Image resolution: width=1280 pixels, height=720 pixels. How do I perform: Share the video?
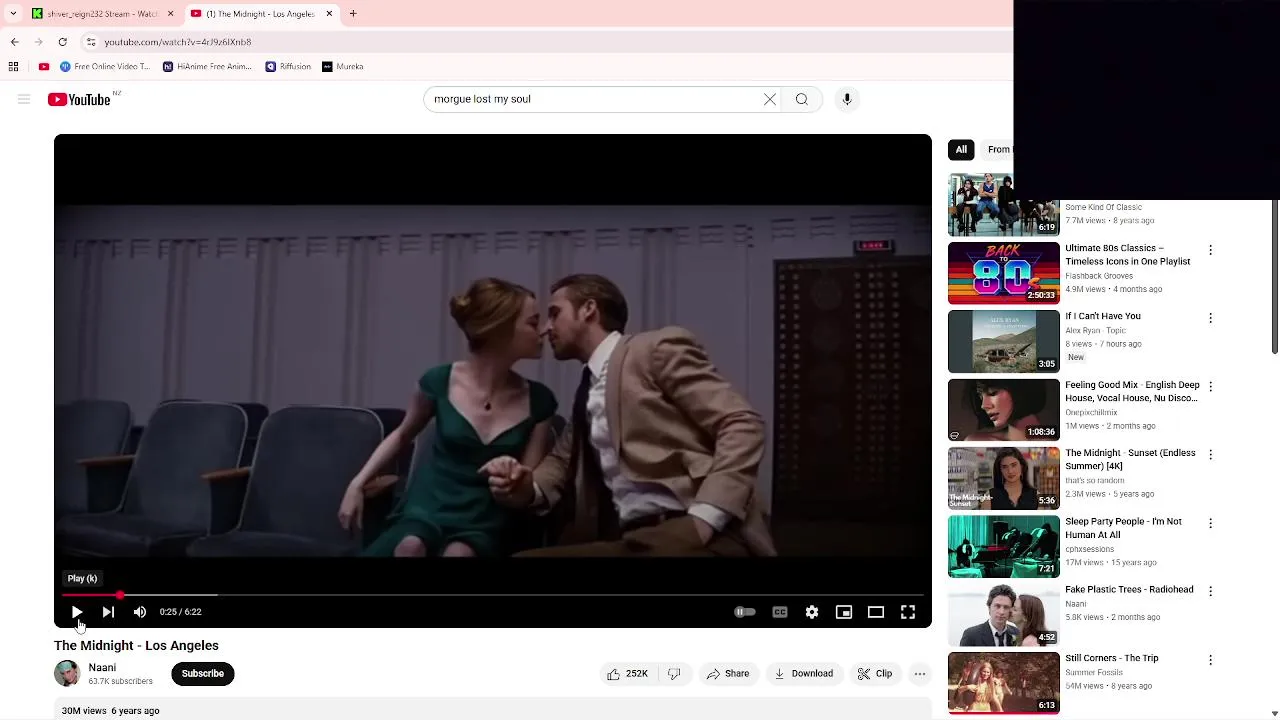pos(728,674)
